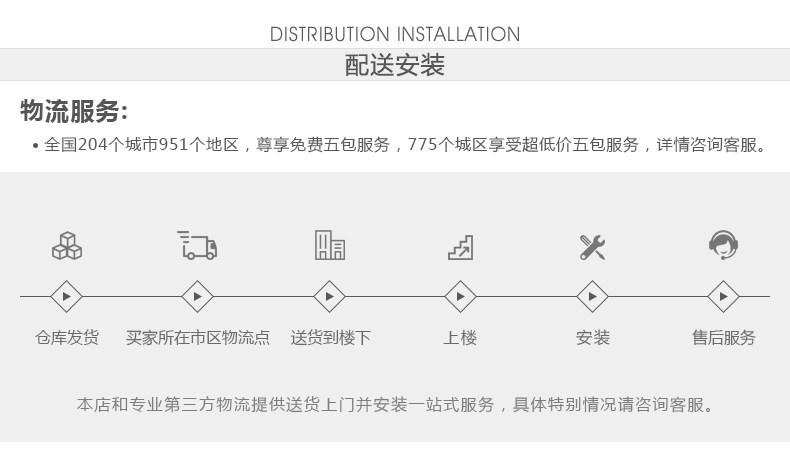This screenshot has height=451, width=790.
Task: Click the warehouse boxes icon
Action: 67,245
